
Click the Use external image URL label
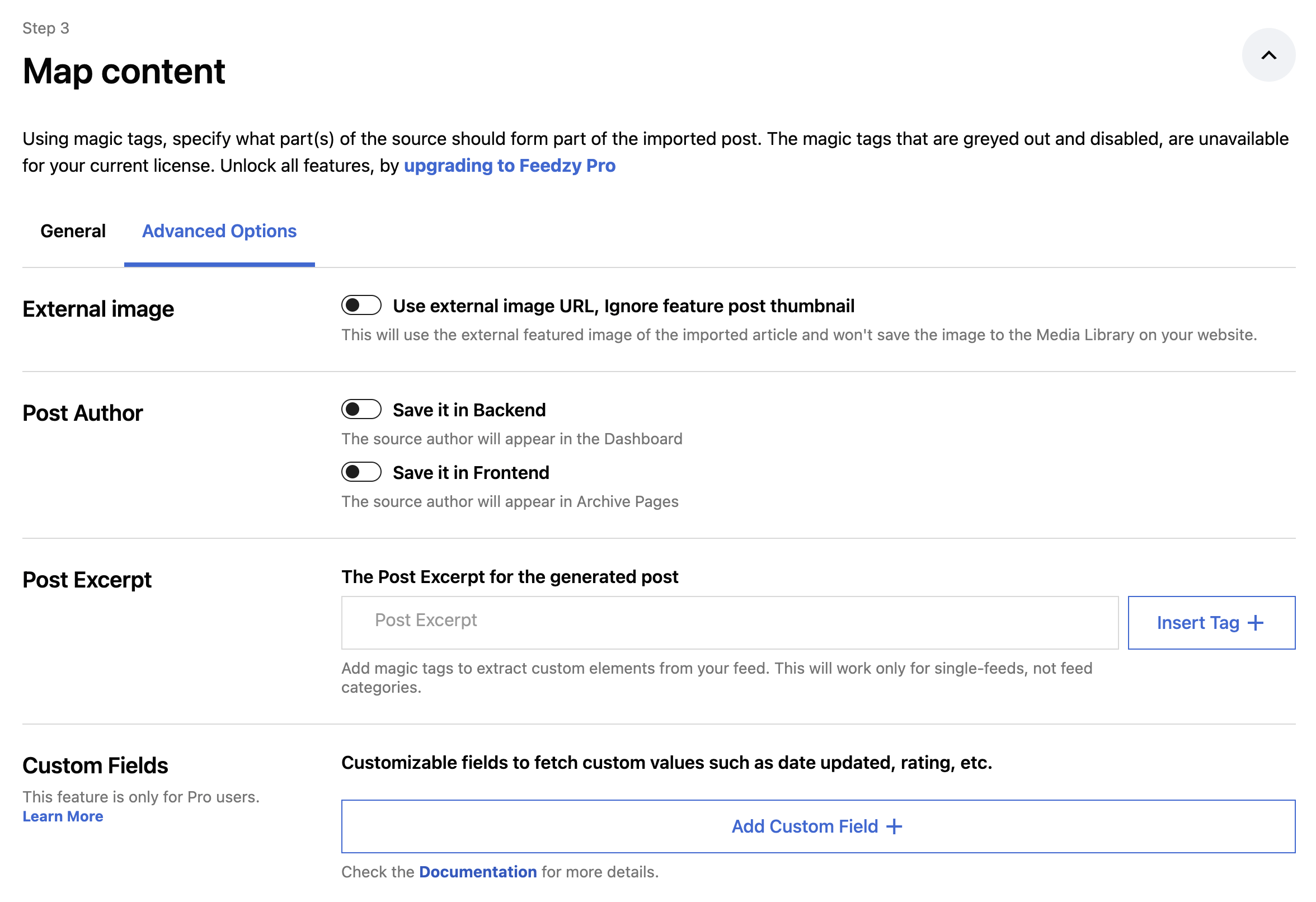click(x=623, y=306)
